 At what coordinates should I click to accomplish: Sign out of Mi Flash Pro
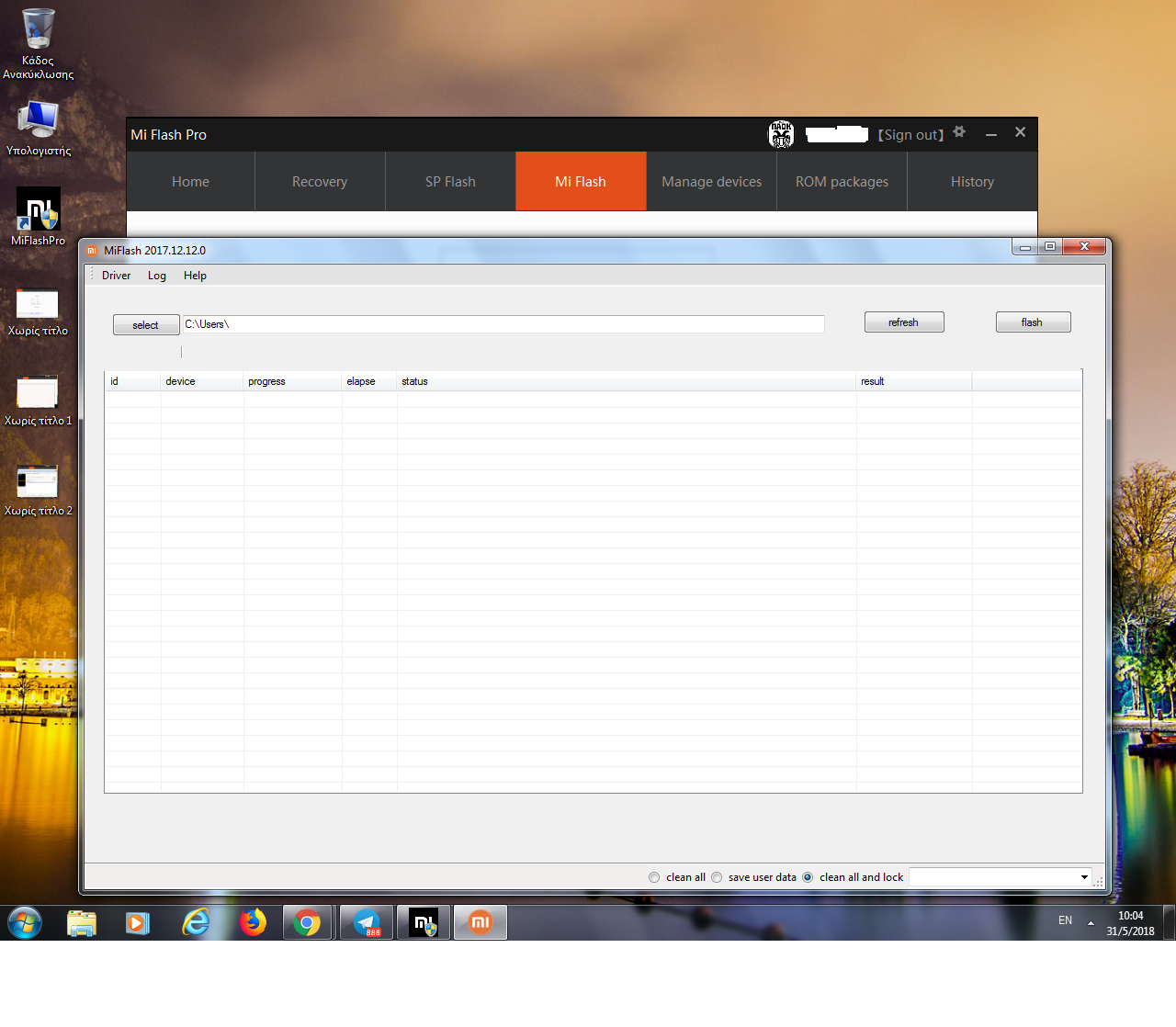pos(910,135)
